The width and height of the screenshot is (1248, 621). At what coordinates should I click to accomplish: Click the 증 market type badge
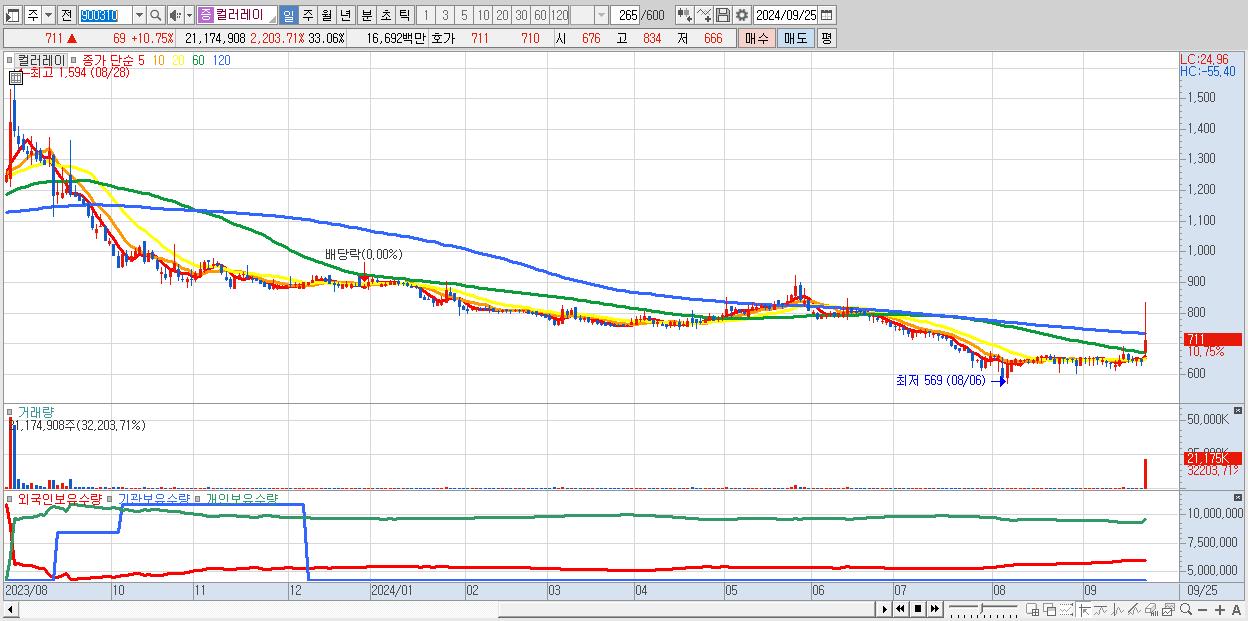tap(205, 15)
